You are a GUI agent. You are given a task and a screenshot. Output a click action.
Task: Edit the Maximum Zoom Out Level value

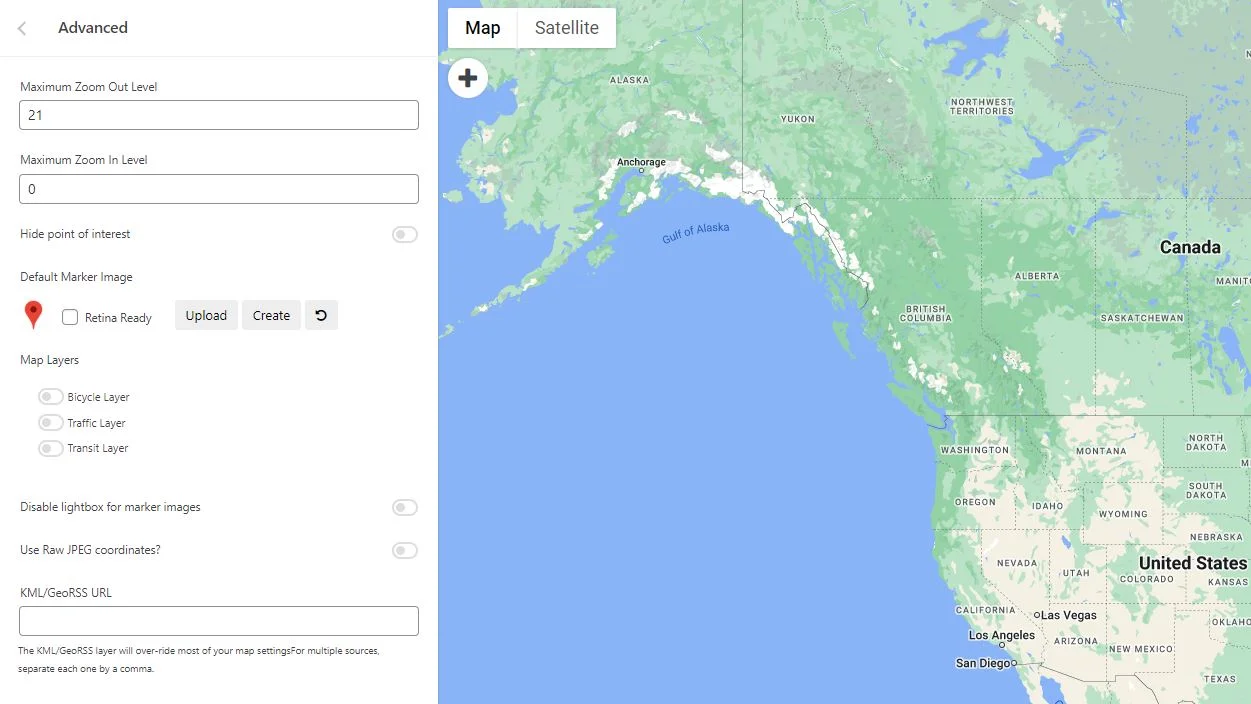pyautogui.click(x=218, y=114)
